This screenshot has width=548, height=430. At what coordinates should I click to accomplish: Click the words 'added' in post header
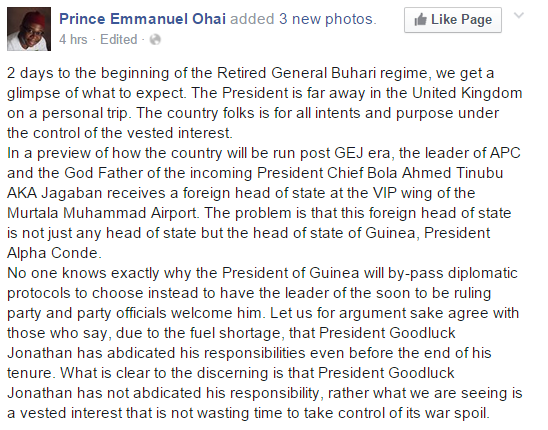tap(252, 19)
